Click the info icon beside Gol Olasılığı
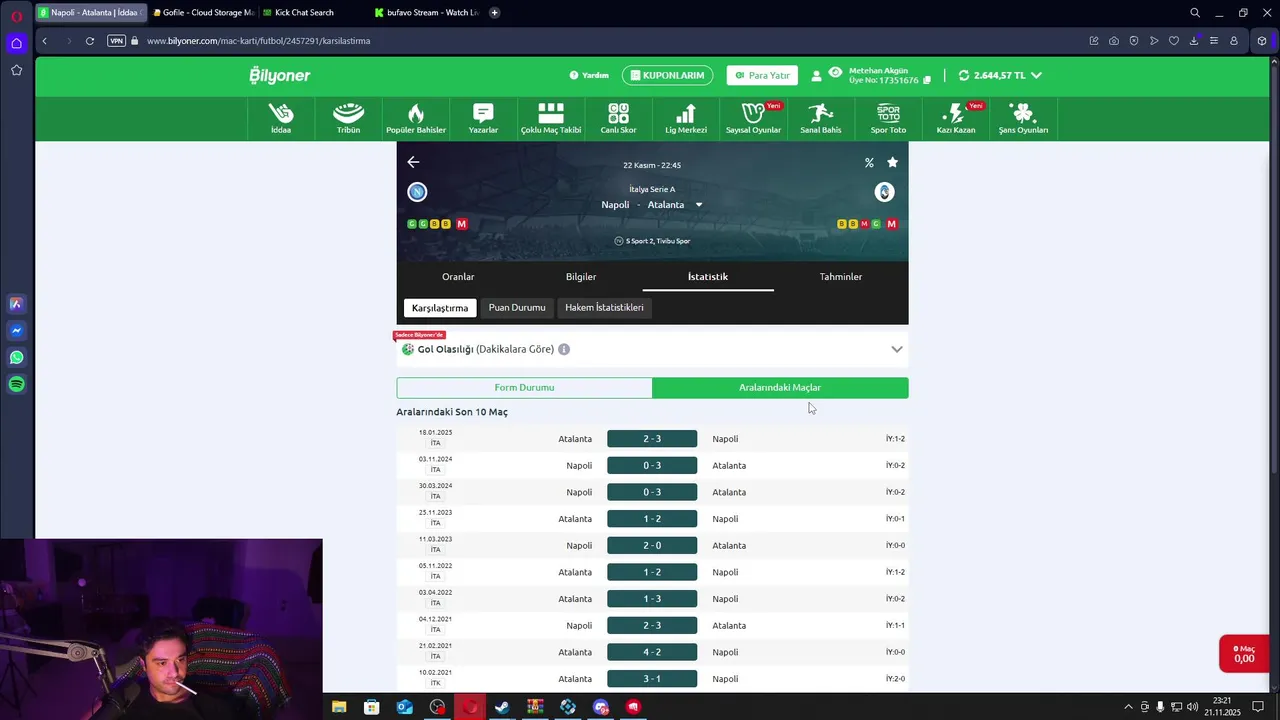 pyautogui.click(x=564, y=349)
